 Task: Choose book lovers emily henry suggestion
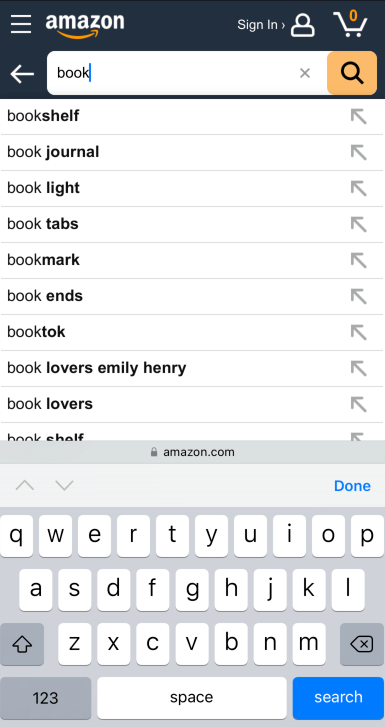[192, 368]
